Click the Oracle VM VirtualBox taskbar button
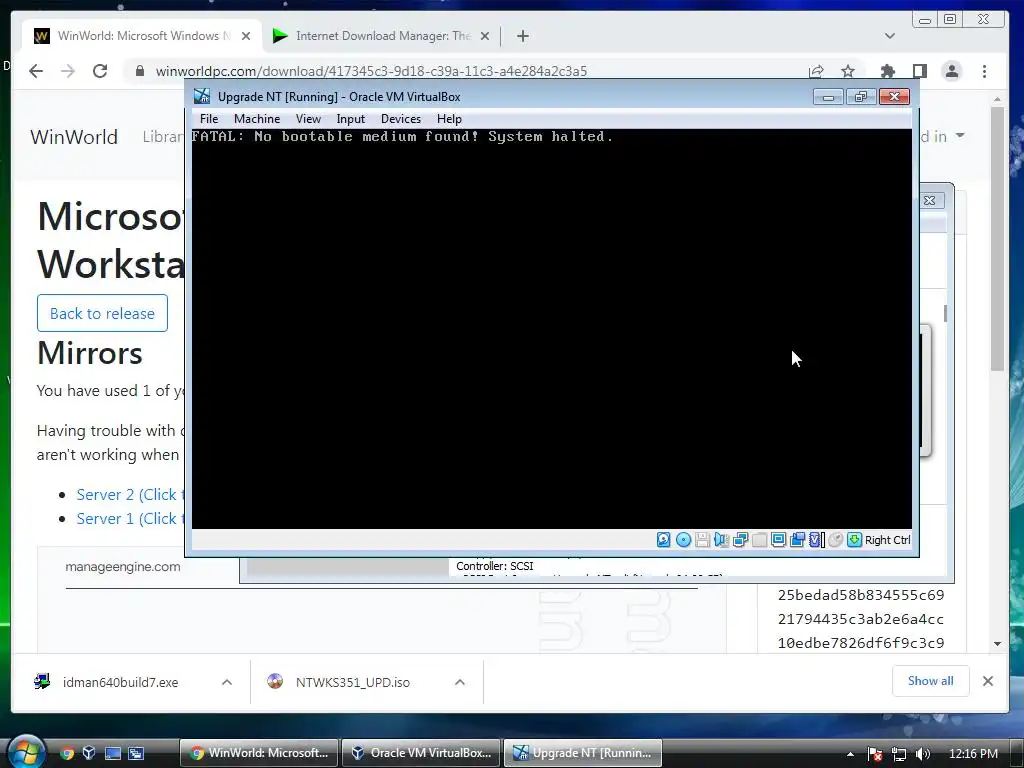The image size is (1024, 768). point(421,753)
